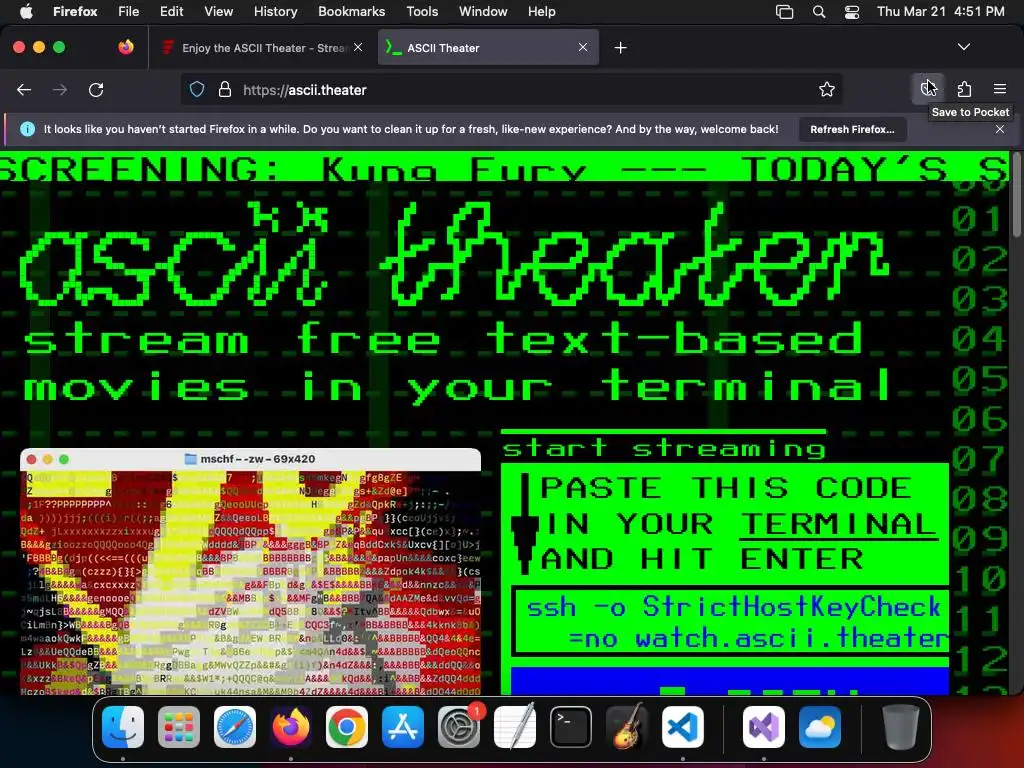
Task: Open System Settings from the Dock
Action: click(459, 727)
